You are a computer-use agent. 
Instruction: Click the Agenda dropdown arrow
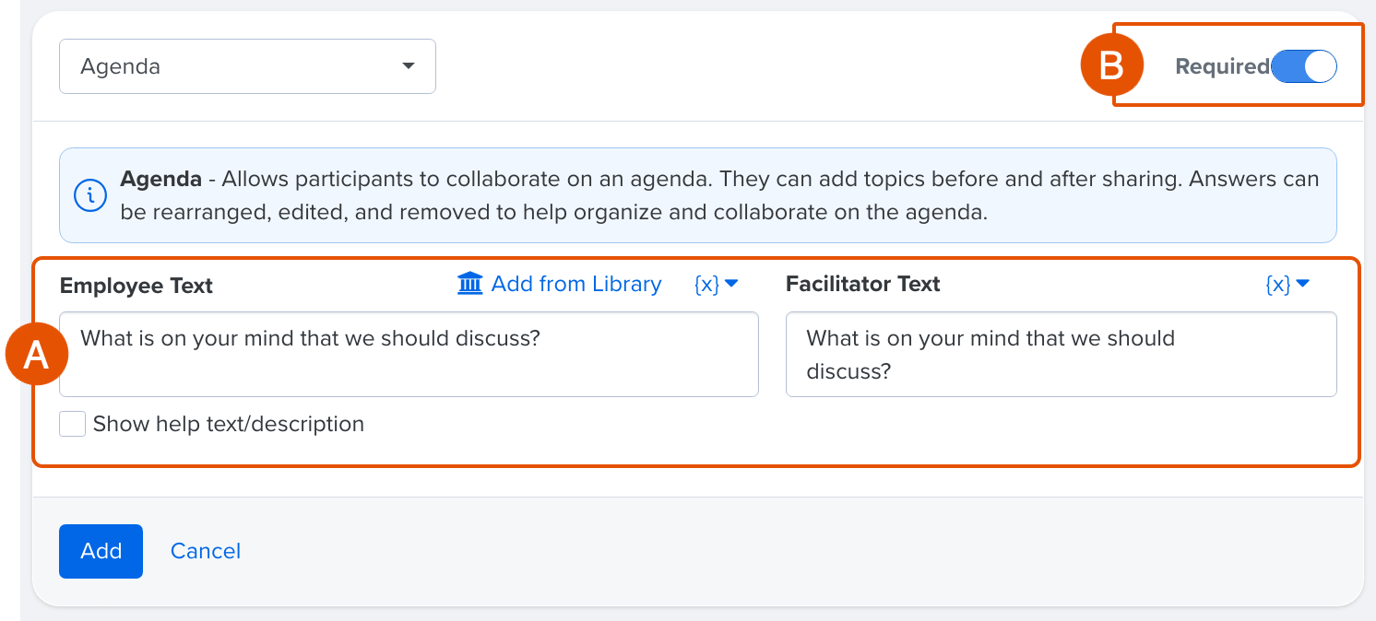click(x=408, y=66)
